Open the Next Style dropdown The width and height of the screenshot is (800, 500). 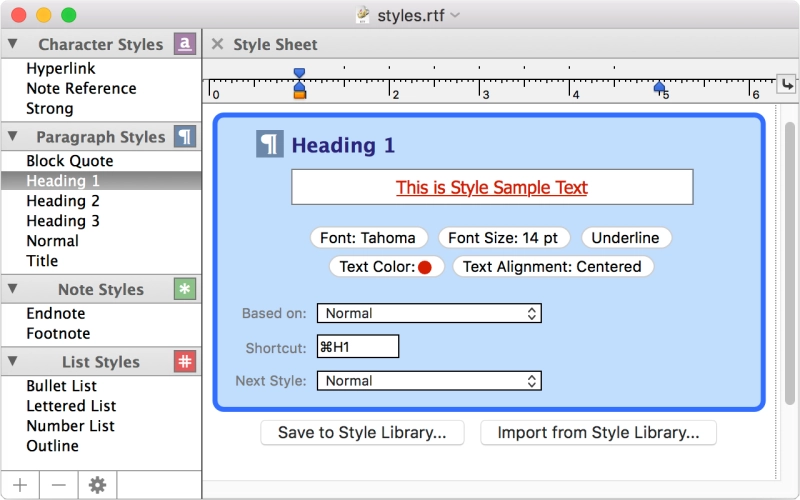click(429, 381)
